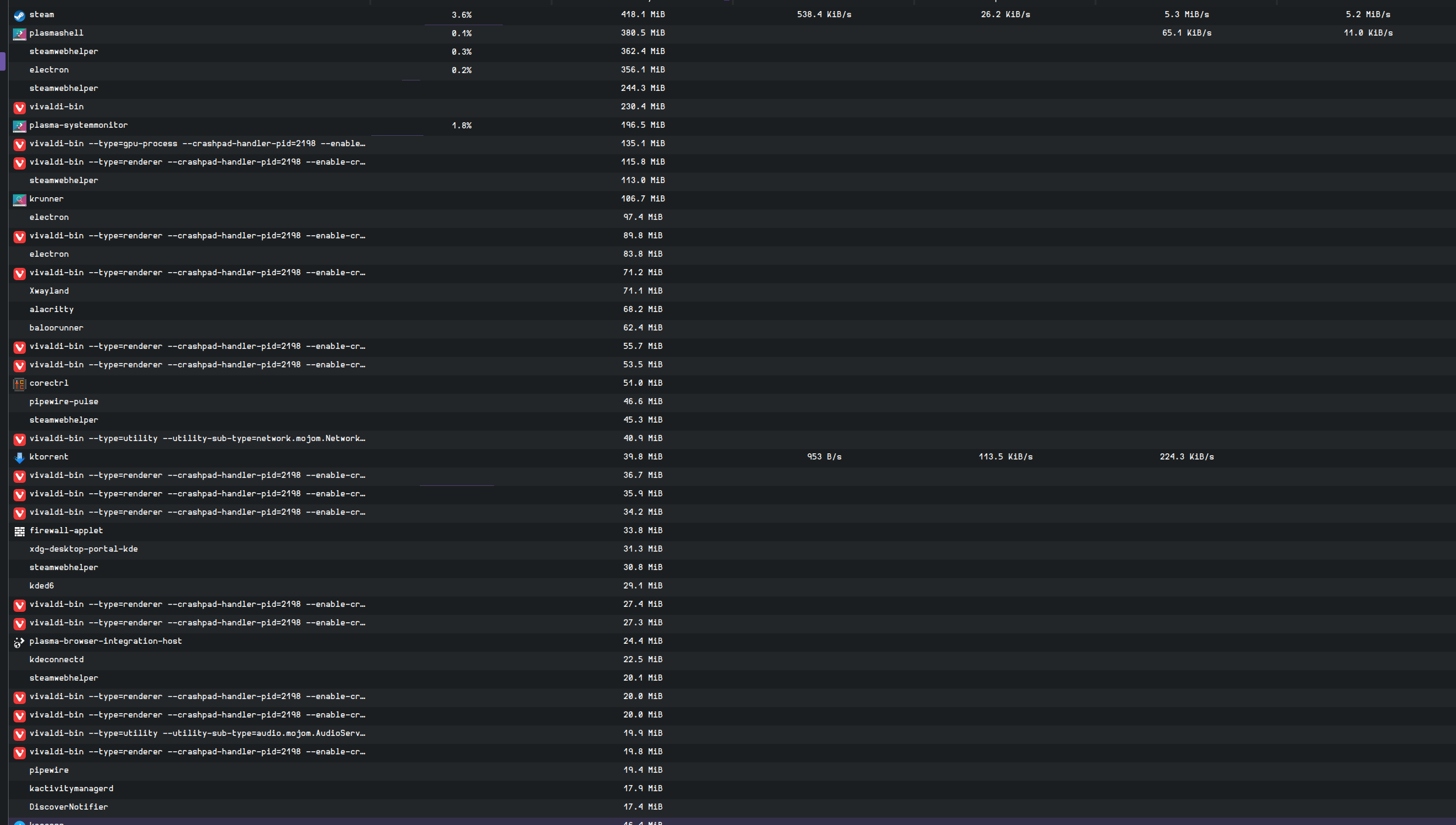Select the kded6 process
The width and height of the screenshot is (1456, 825).
[x=42, y=585]
